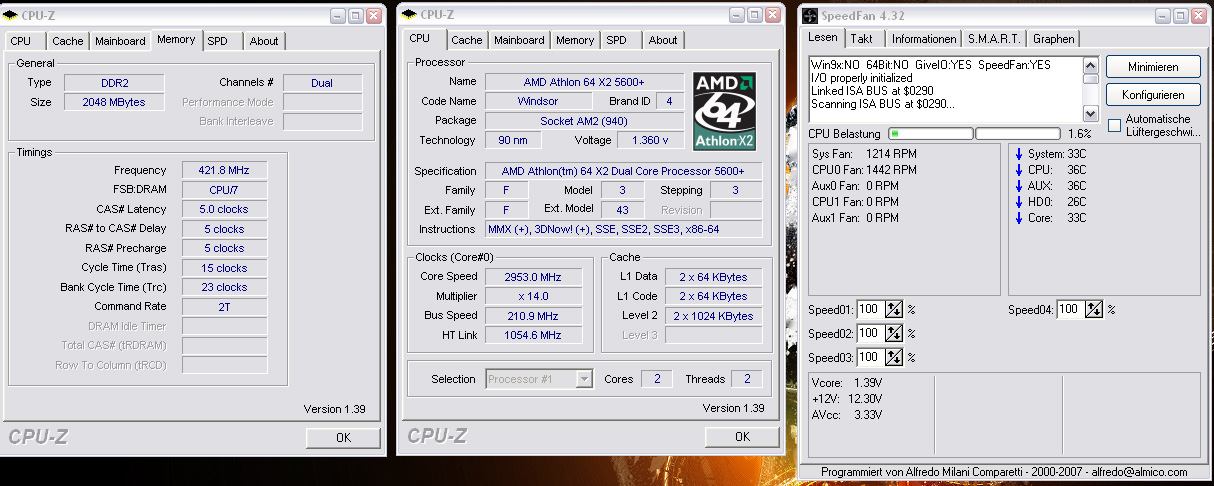1214x486 pixels.
Task: Switch to Memory tab in the Processor CPU-Z window
Action: click(x=575, y=40)
